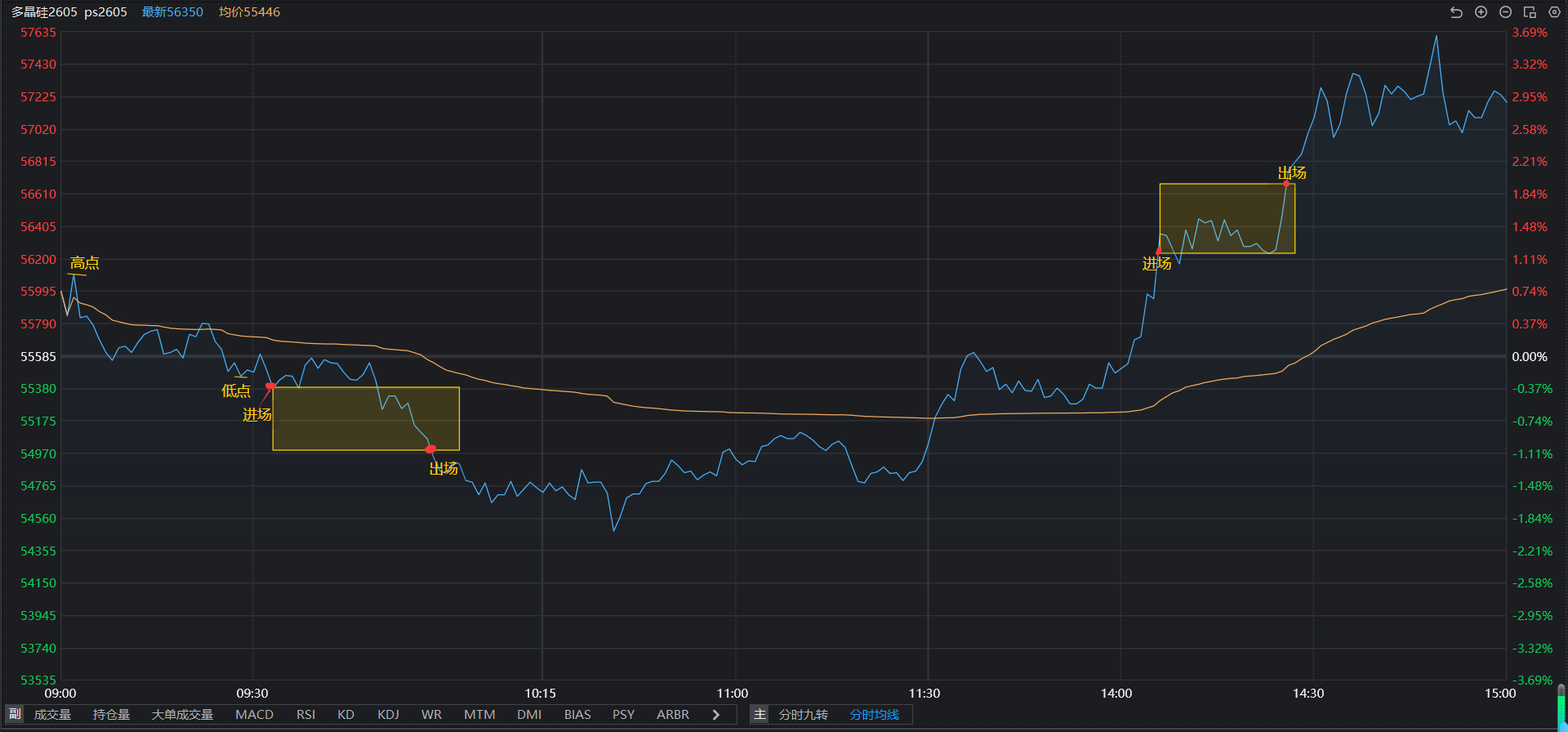Select the 成交量 volume indicator
The image size is (1568, 732).
[52, 715]
